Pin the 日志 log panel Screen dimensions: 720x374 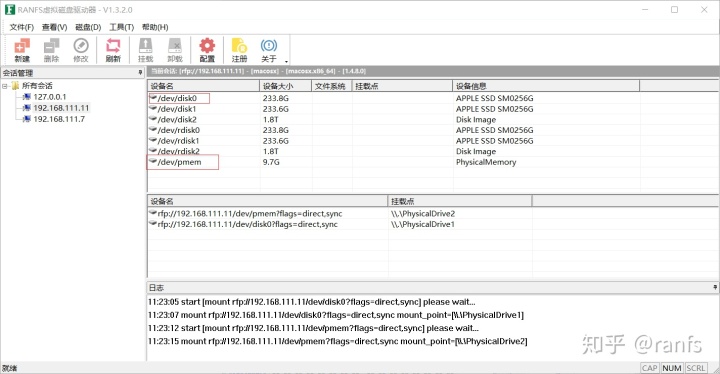click(715, 287)
